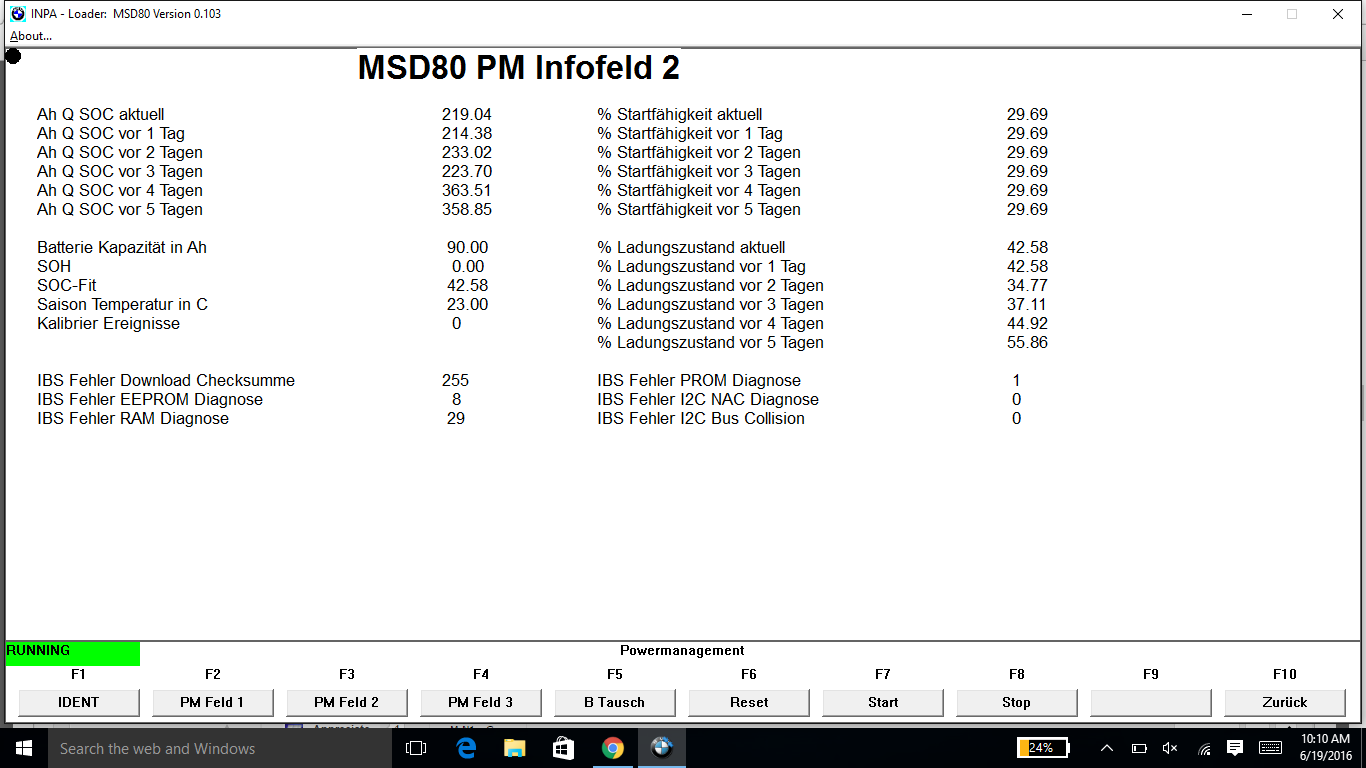The image size is (1366, 768).
Task: Click the SOH label
Action: pyautogui.click(x=54, y=267)
